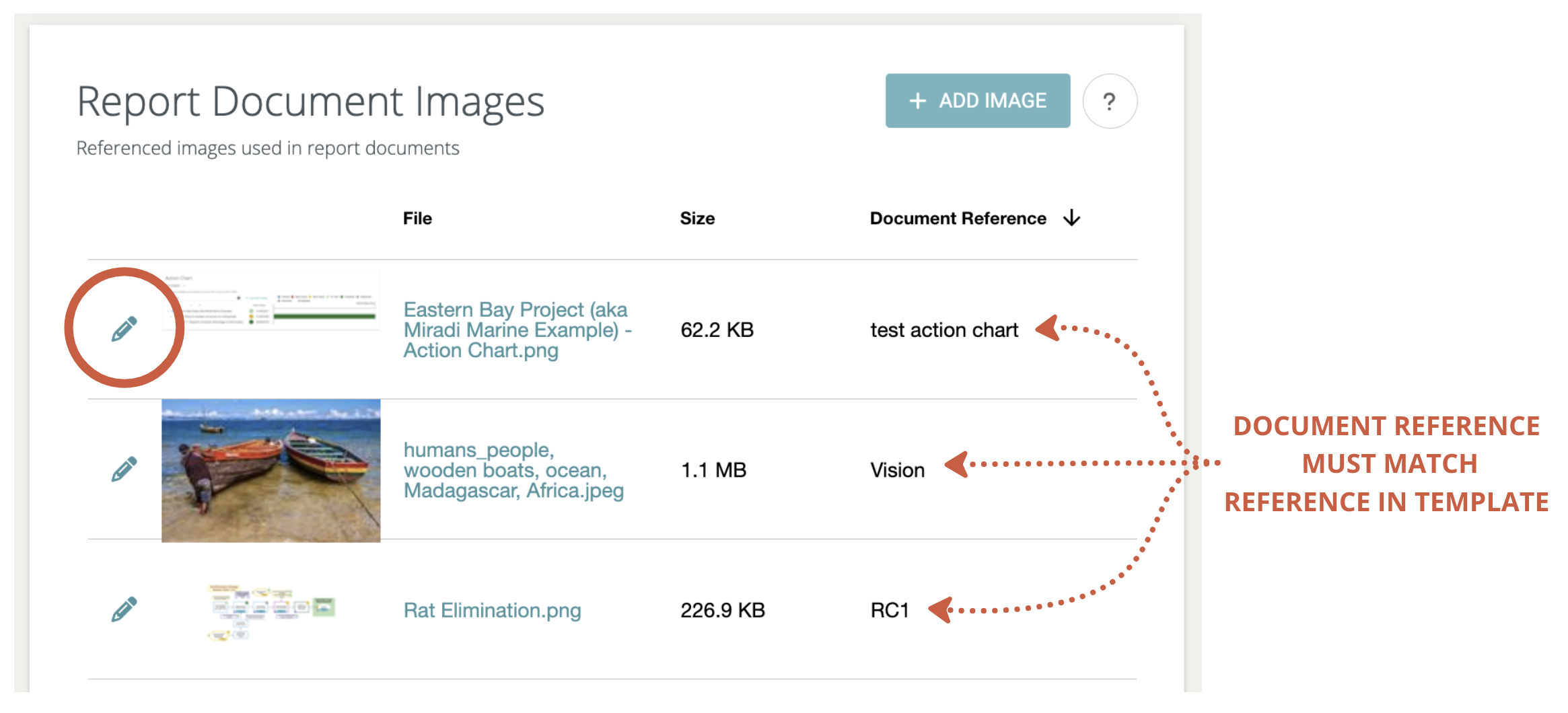Open the help question mark icon
The width and height of the screenshot is (1568, 713).
pos(1108,101)
